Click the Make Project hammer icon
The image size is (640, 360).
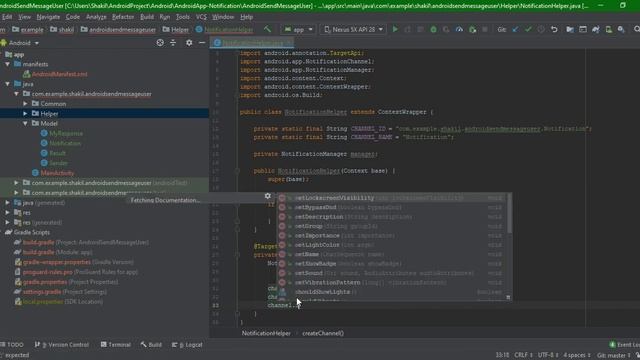[x=267, y=29]
